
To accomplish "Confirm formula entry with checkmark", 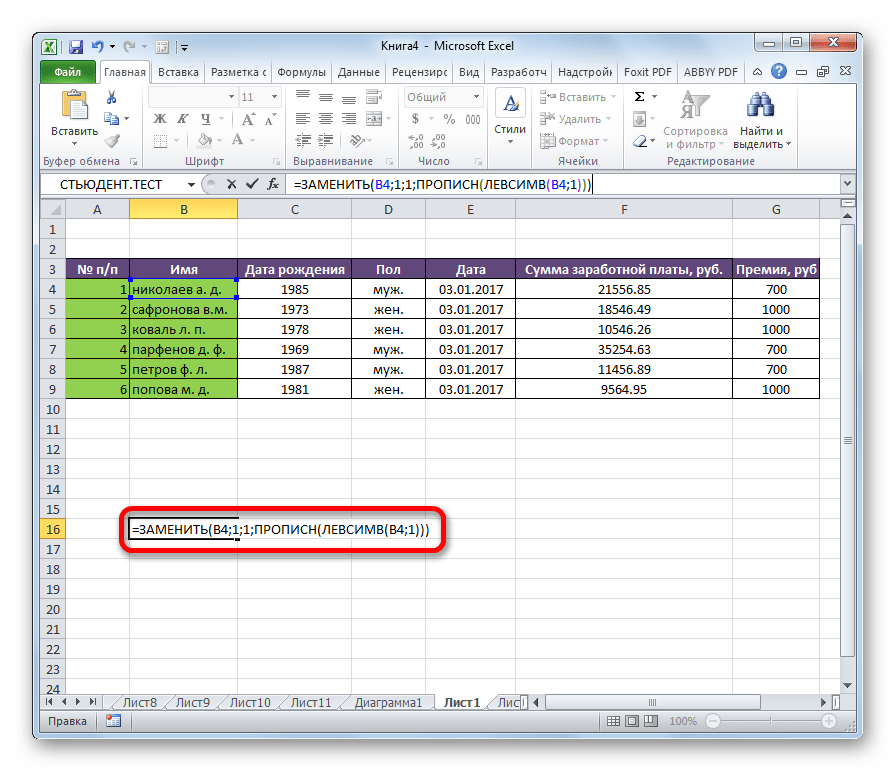I will (252, 184).
